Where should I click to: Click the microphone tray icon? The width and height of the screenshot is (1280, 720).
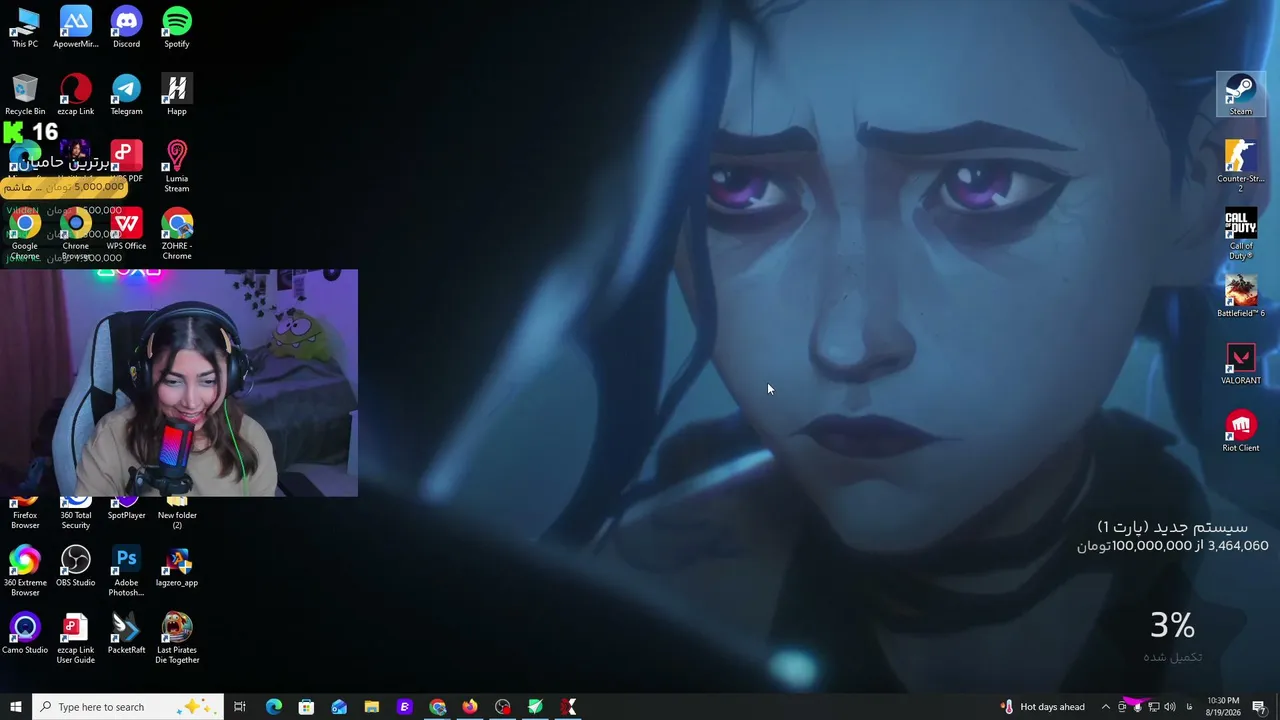(x=1138, y=707)
